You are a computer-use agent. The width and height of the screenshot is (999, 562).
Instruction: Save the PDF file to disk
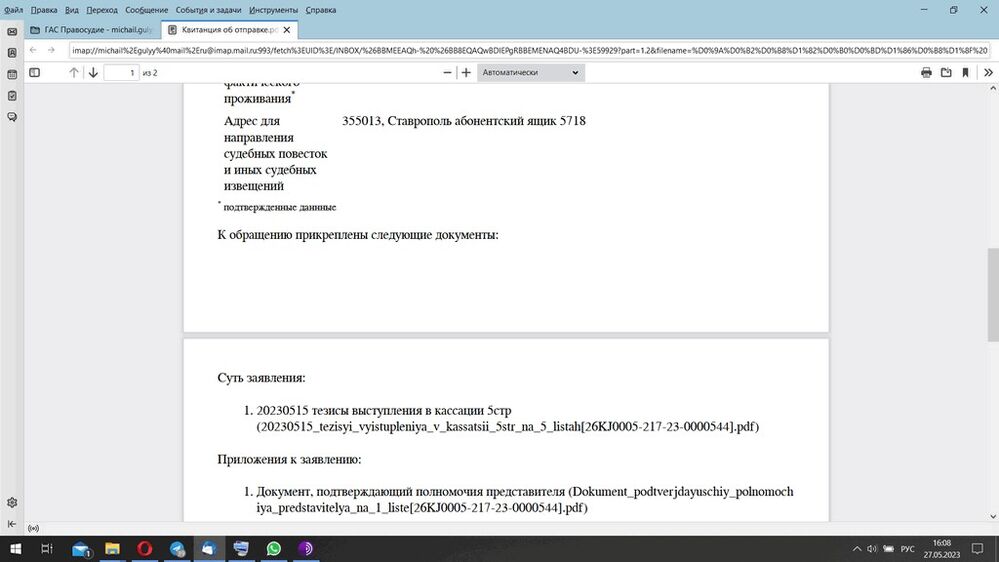[945, 73]
